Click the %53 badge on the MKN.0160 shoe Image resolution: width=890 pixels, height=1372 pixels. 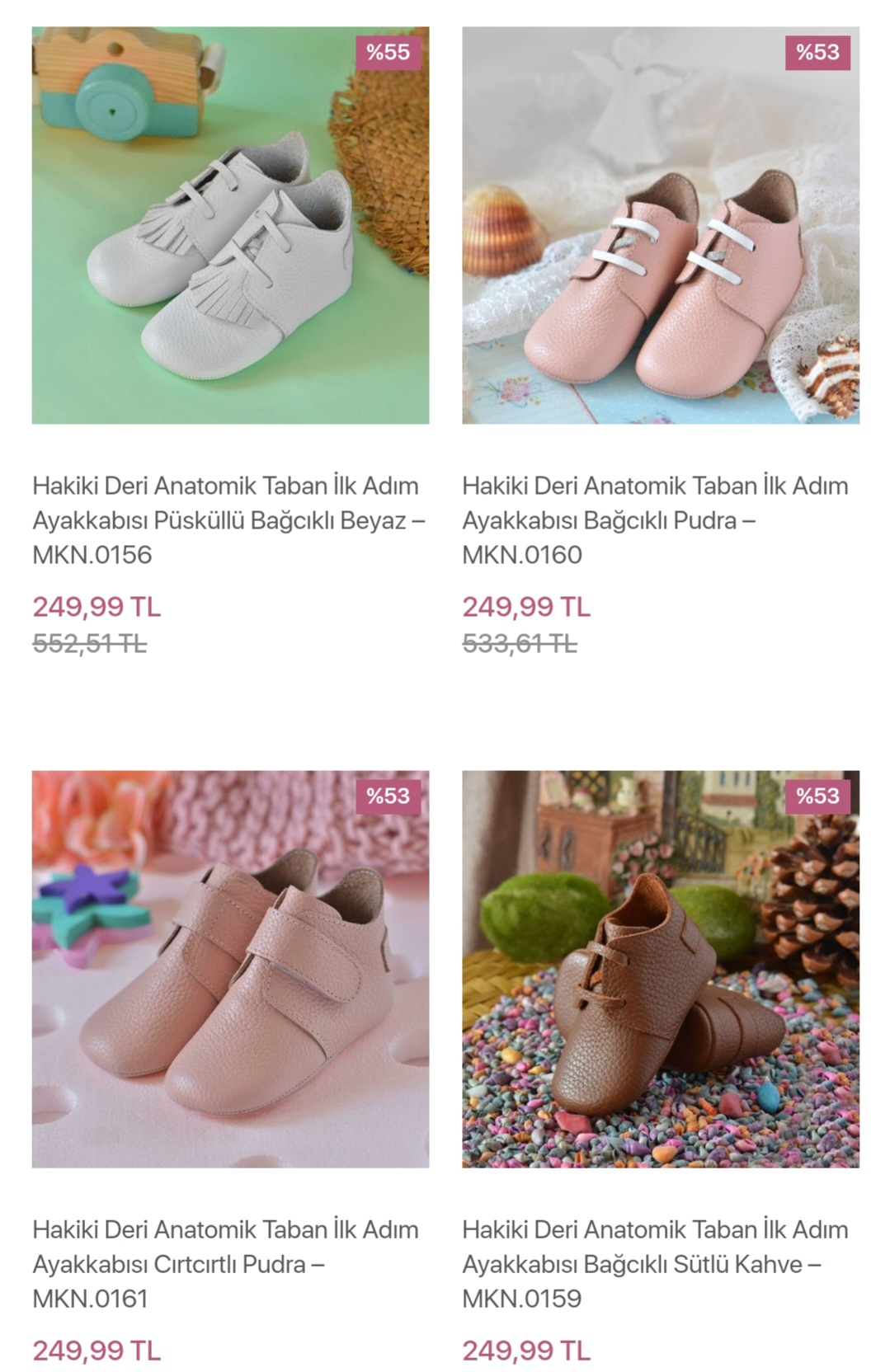point(817,52)
